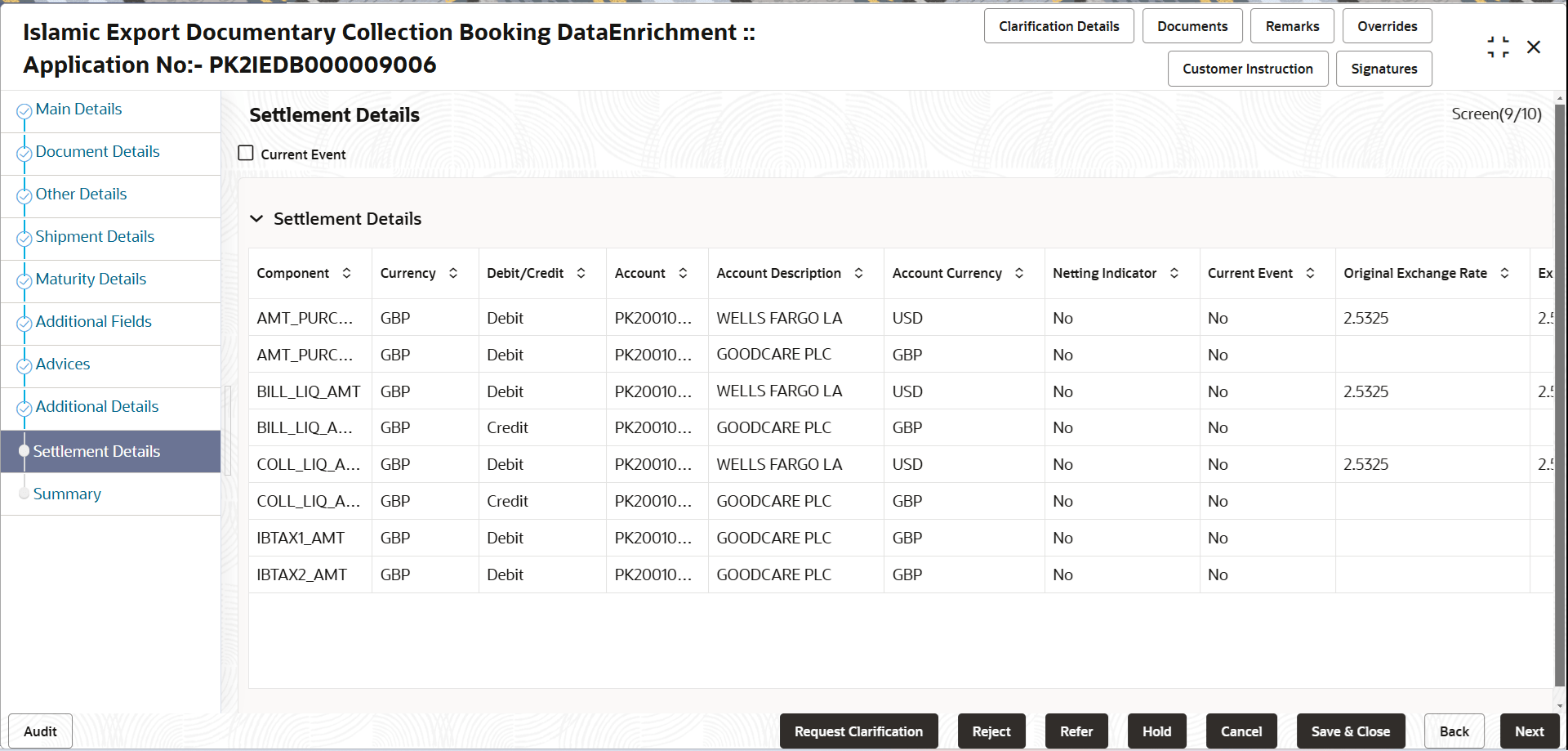The height and width of the screenshot is (751, 1568).
Task: Sort by Original Exchange Rate column arrows
Action: pyautogui.click(x=1504, y=273)
